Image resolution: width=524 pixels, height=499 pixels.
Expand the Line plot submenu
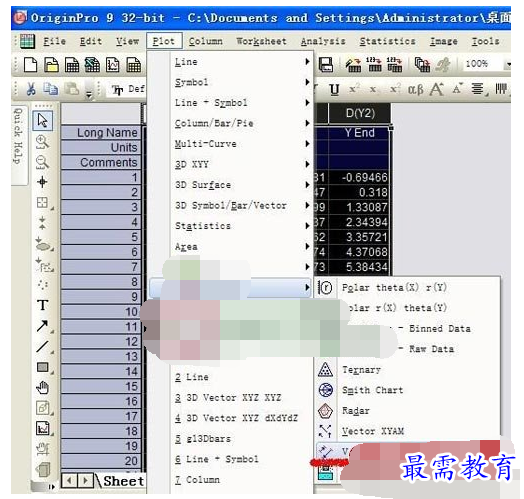[231, 62]
